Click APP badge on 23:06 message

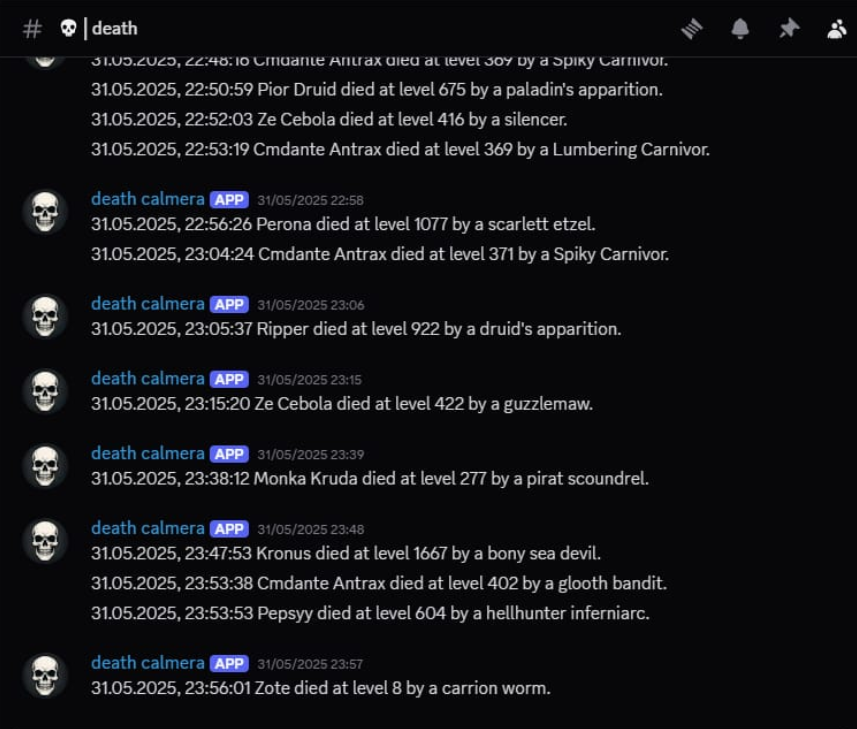[x=229, y=304]
